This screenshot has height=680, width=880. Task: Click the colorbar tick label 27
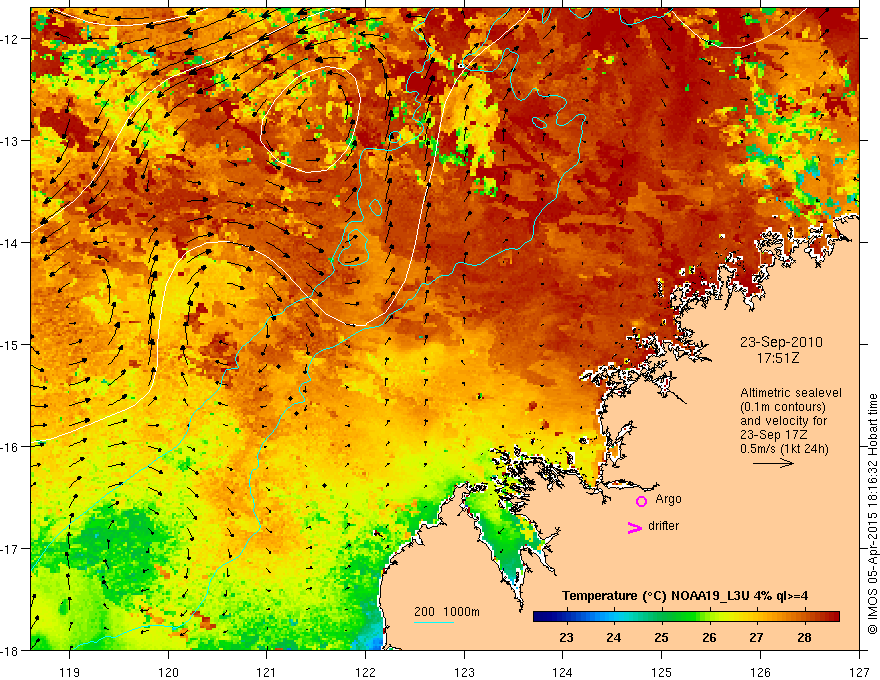coord(757,638)
